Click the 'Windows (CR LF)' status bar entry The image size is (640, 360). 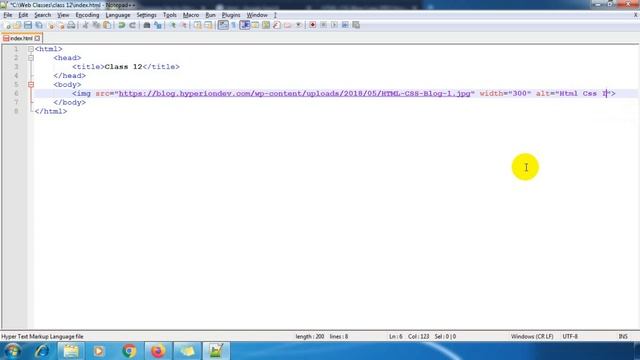click(532, 337)
